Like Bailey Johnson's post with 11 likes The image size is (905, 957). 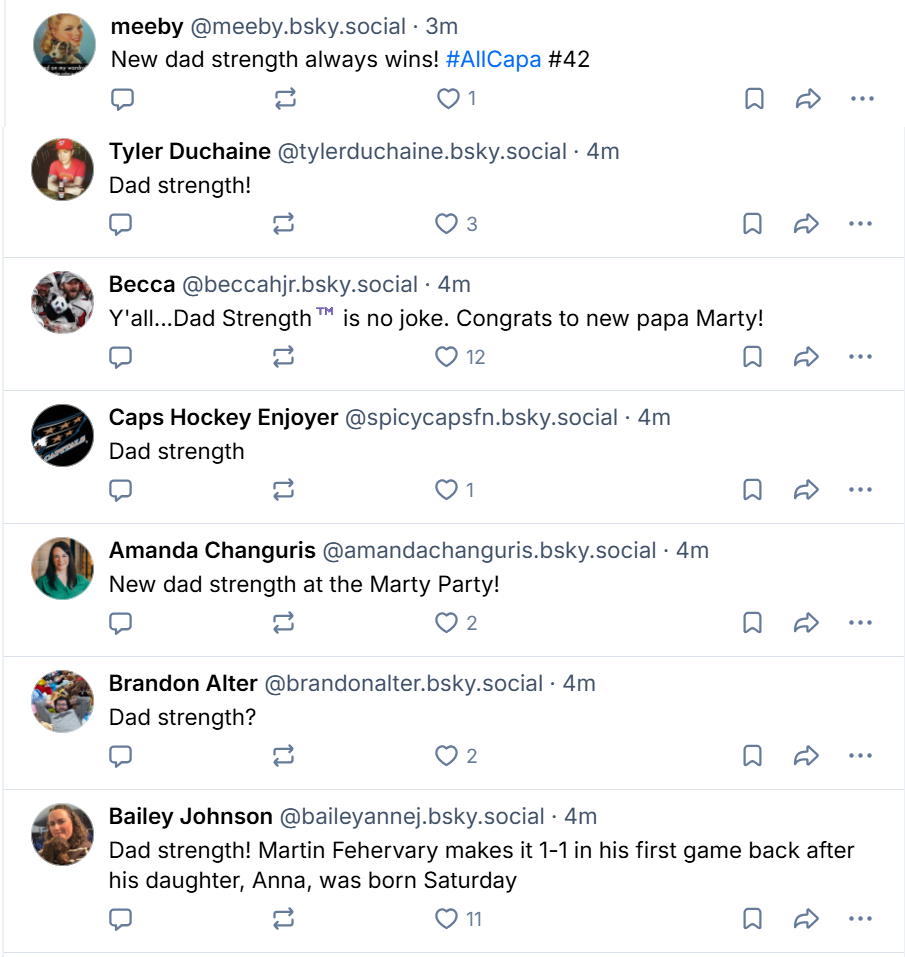click(447, 919)
